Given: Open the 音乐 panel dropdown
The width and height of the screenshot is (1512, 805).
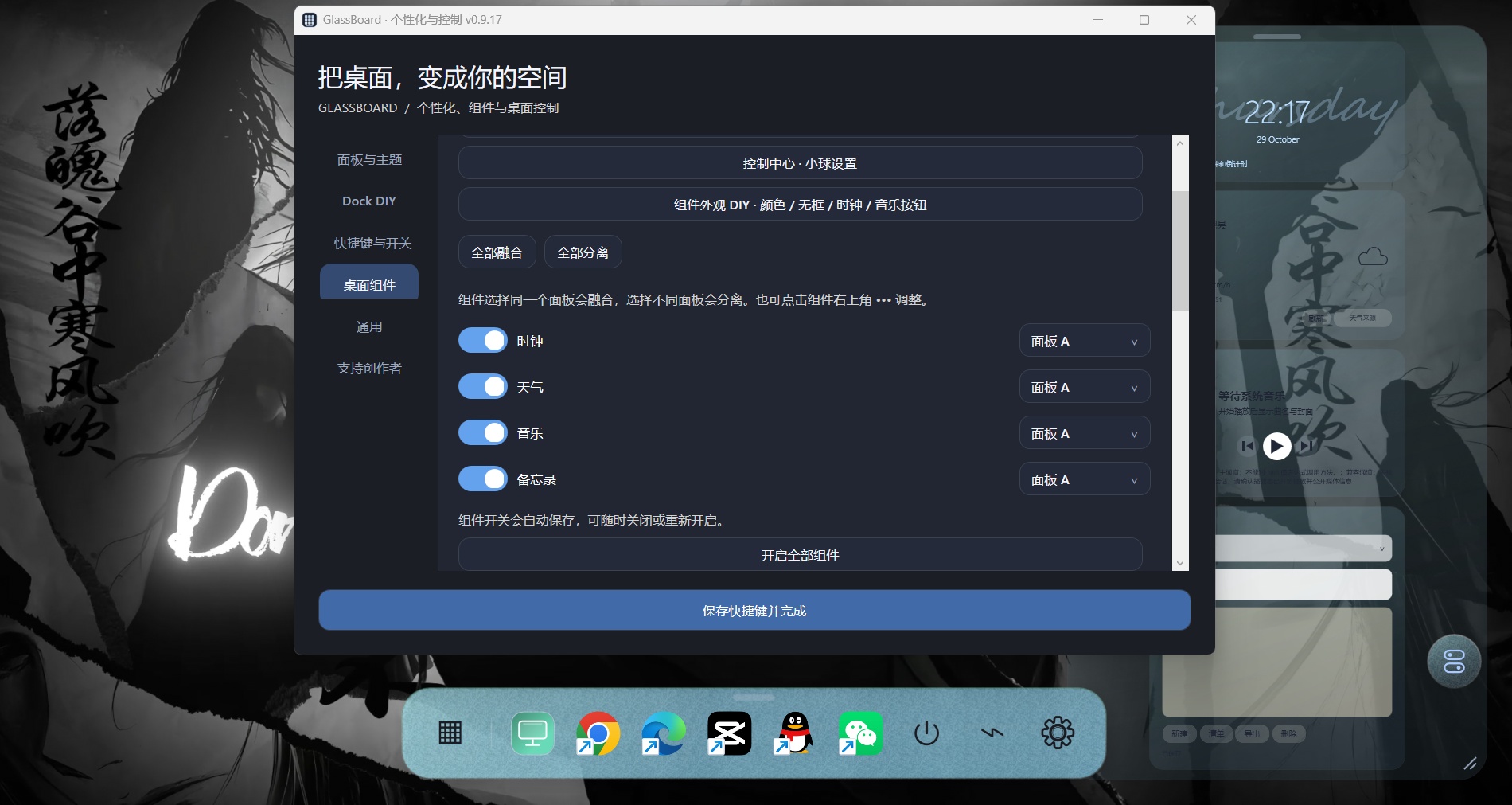Looking at the screenshot, I should point(1085,433).
